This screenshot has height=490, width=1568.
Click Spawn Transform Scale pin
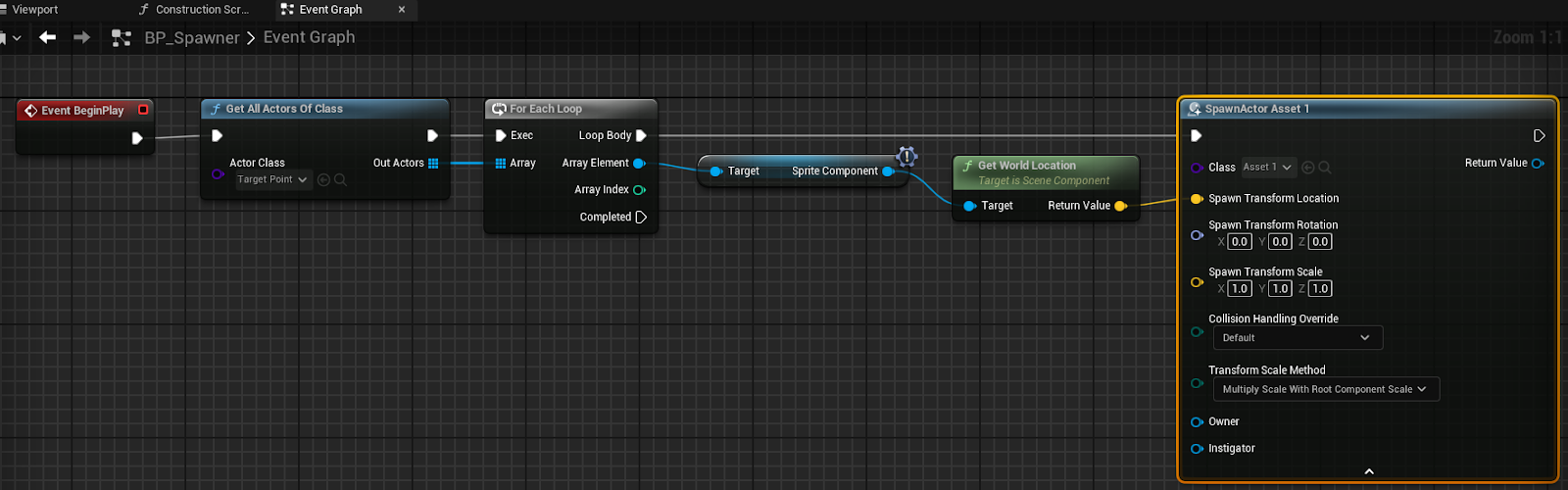(1197, 282)
